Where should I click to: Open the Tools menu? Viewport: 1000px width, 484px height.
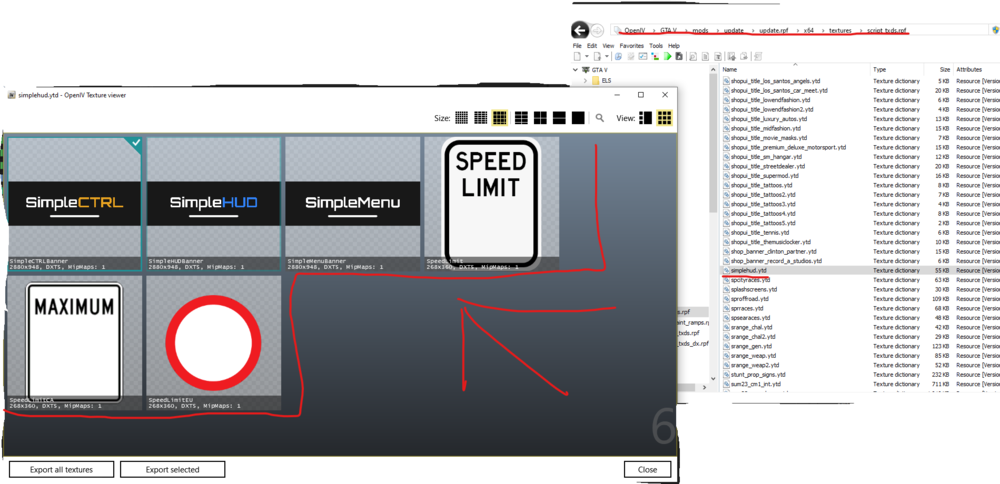pos(656,46)
